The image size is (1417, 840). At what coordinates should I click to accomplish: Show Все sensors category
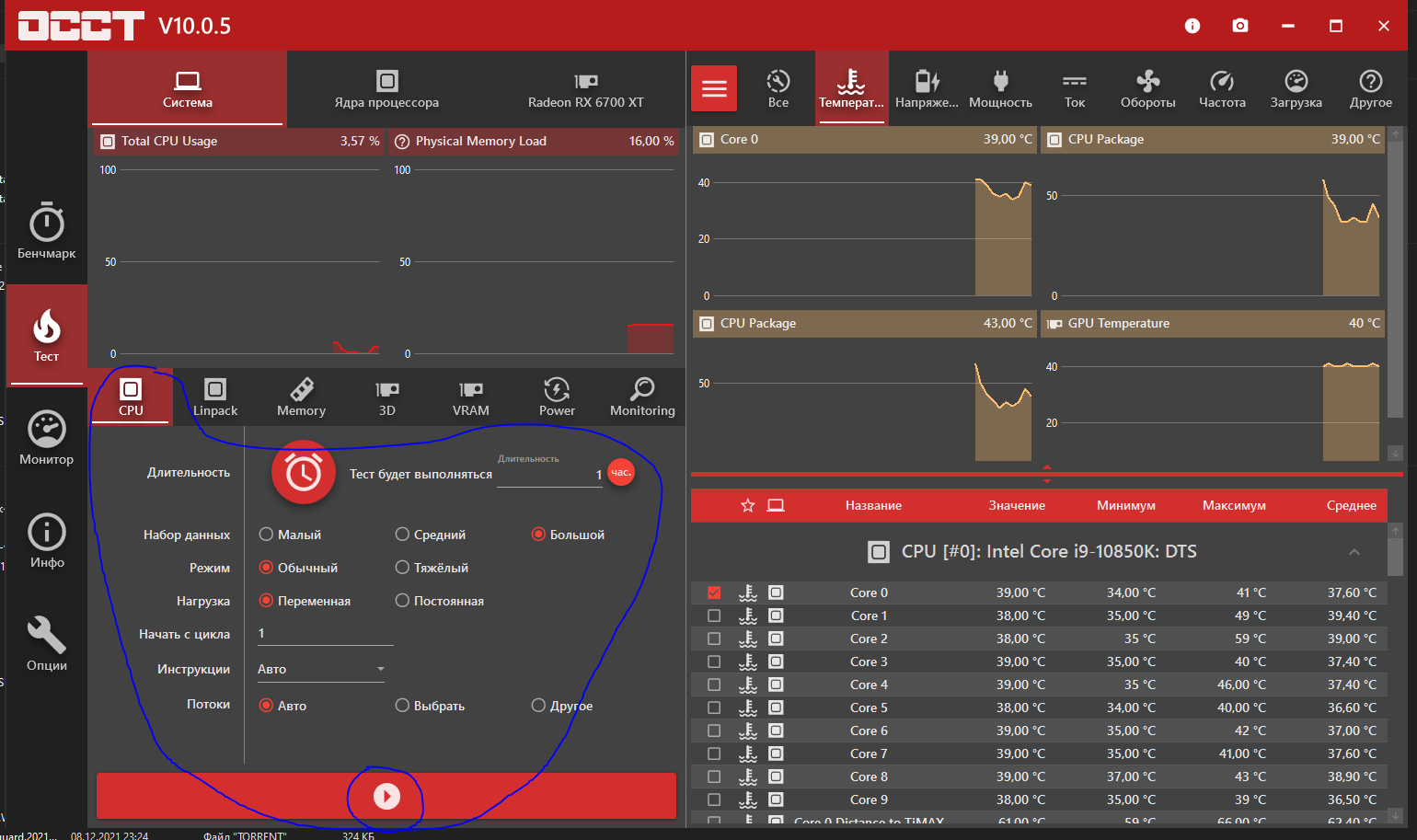pyautogui.click(x=778, y=88)
